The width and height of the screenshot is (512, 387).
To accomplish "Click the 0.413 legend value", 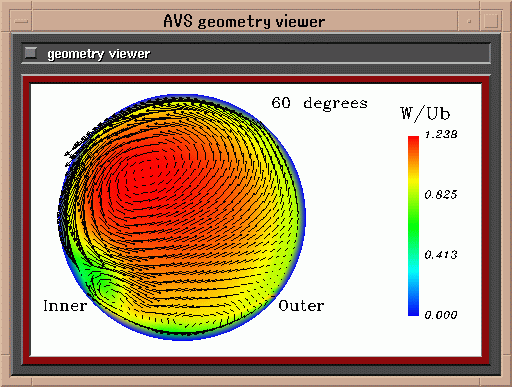I will 441,255.
